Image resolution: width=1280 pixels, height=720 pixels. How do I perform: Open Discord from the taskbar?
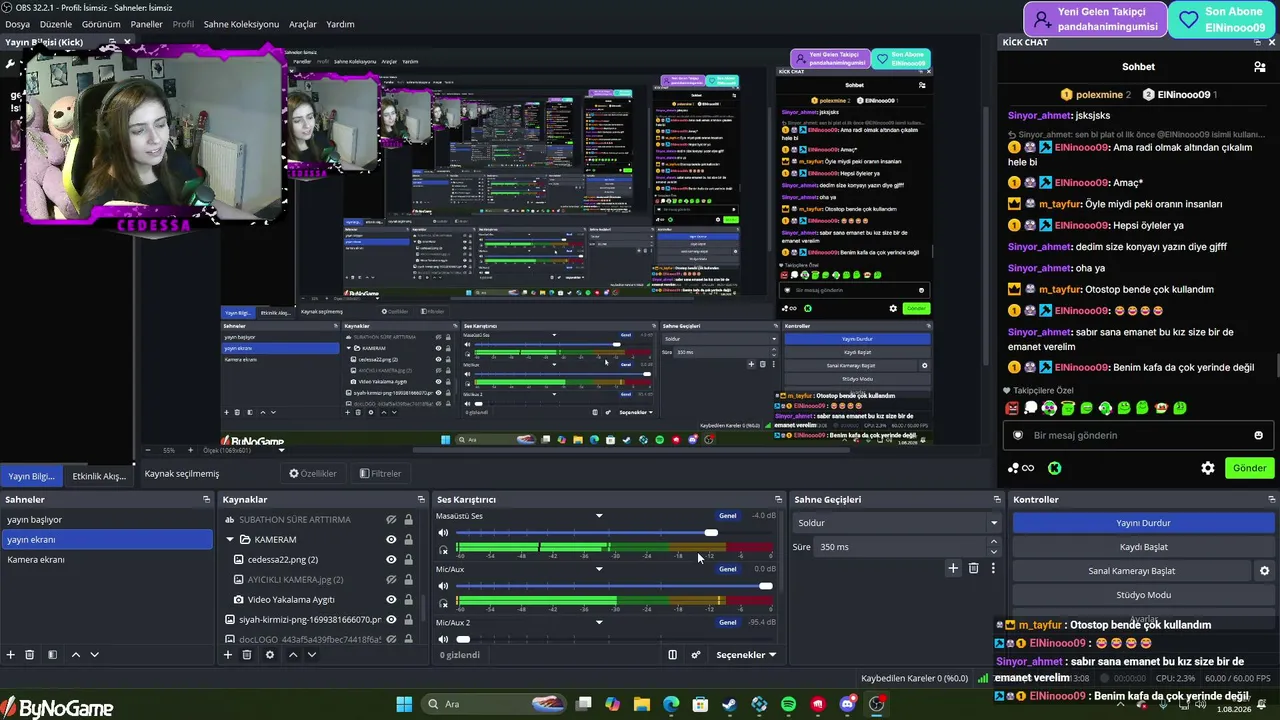(847, 705)
